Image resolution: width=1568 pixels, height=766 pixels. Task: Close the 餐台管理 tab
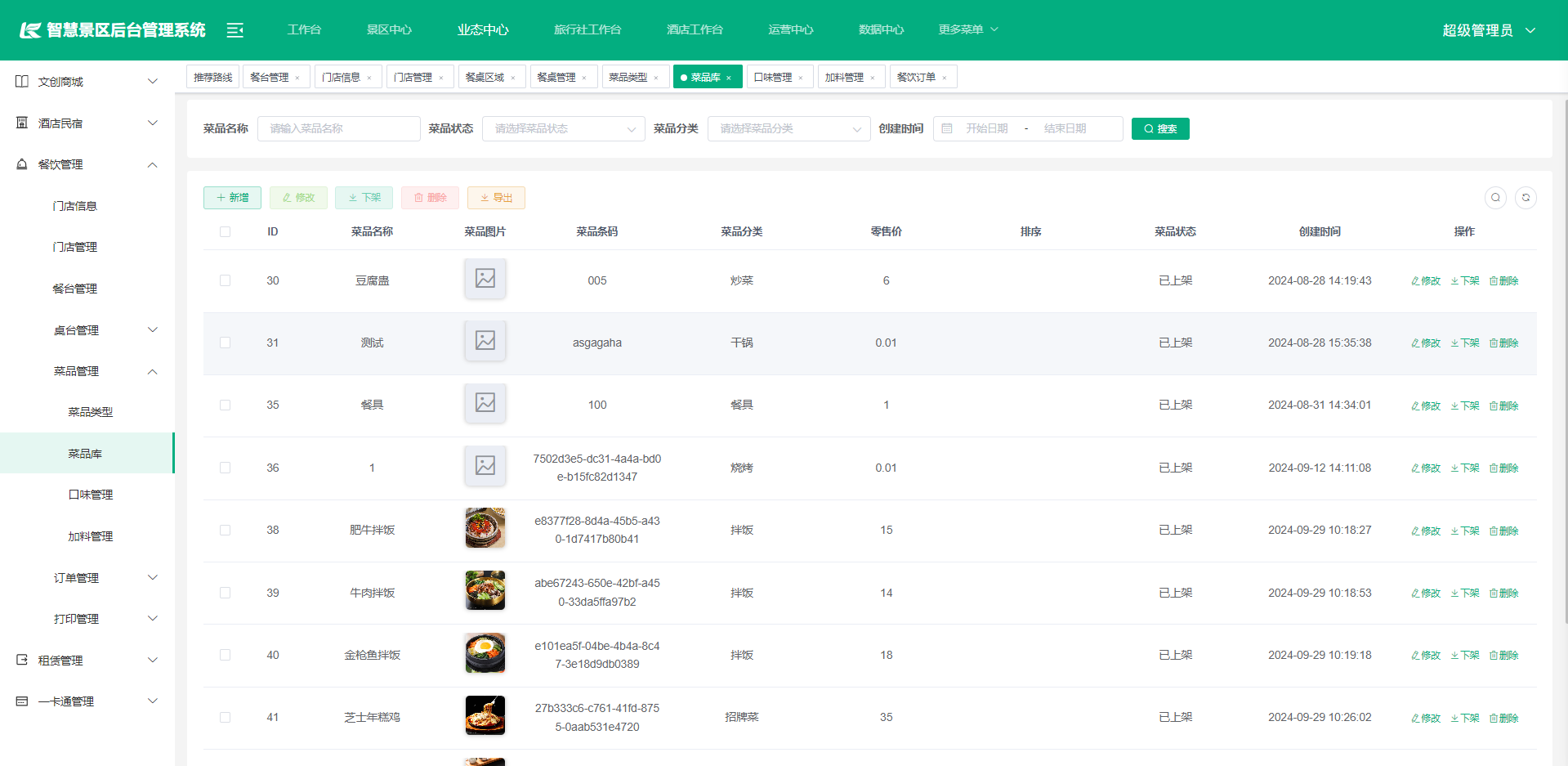297,78
